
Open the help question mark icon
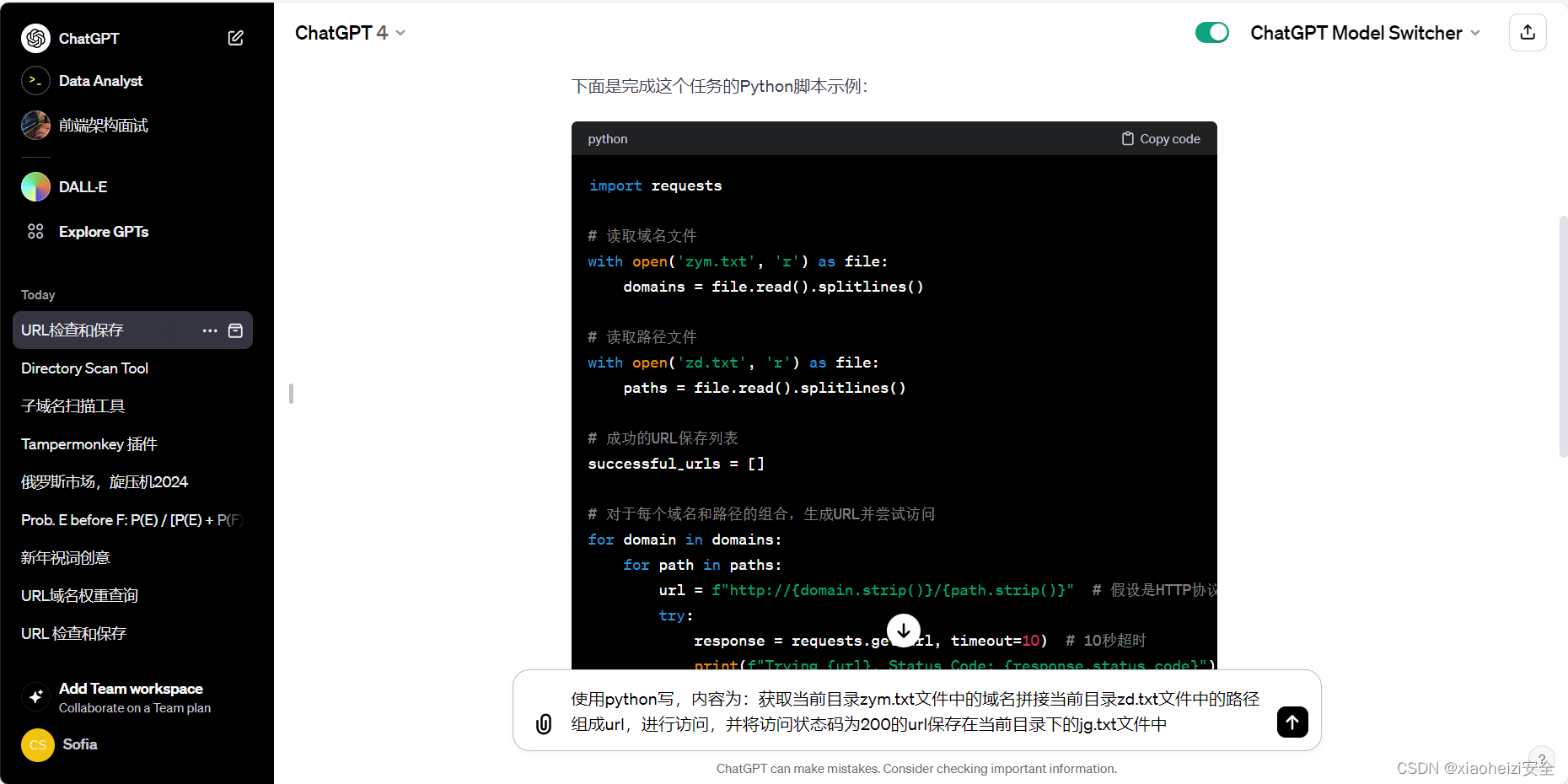point(1542,759)
